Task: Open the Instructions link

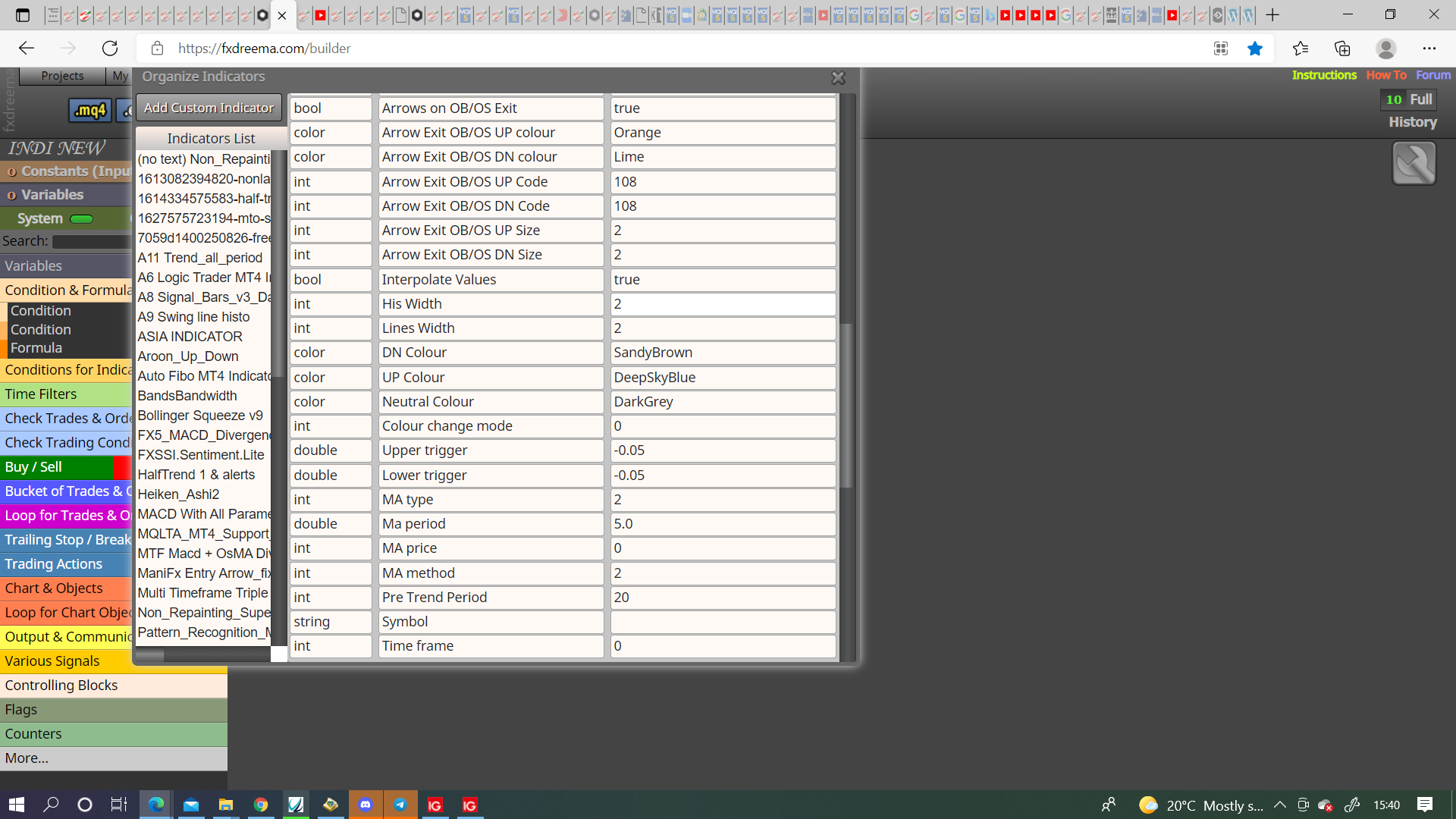Action: tap(1324, 75)
